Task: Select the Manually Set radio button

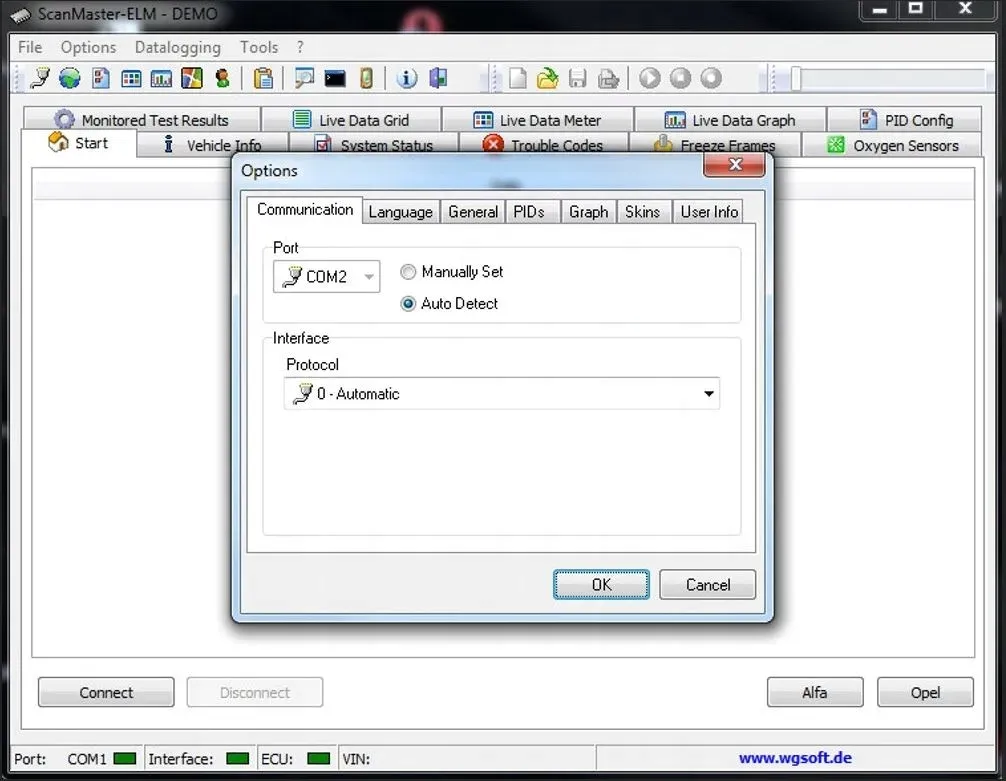Action: (408, 272)
